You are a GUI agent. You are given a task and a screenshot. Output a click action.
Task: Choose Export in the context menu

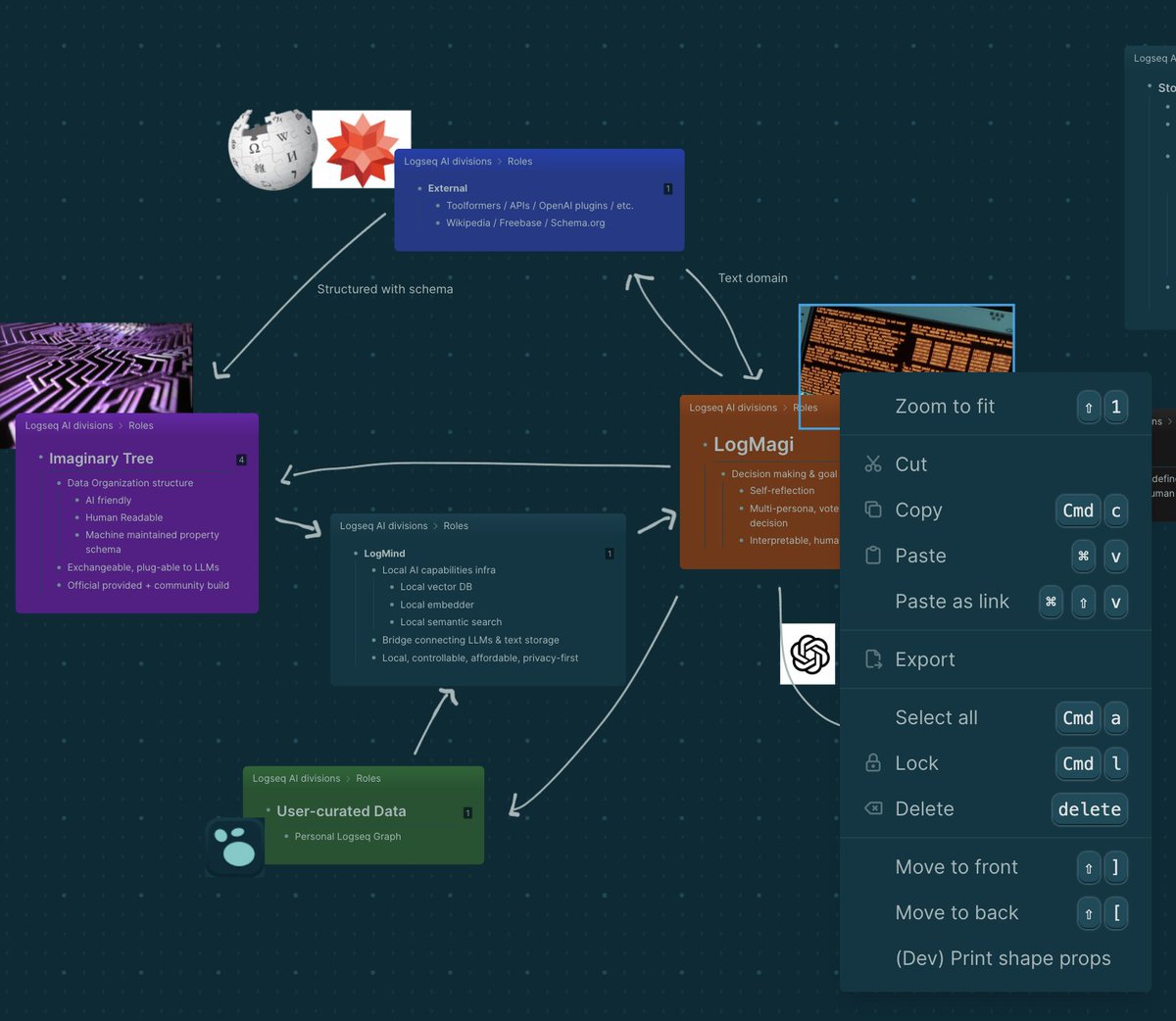click(x=996, y=659)
